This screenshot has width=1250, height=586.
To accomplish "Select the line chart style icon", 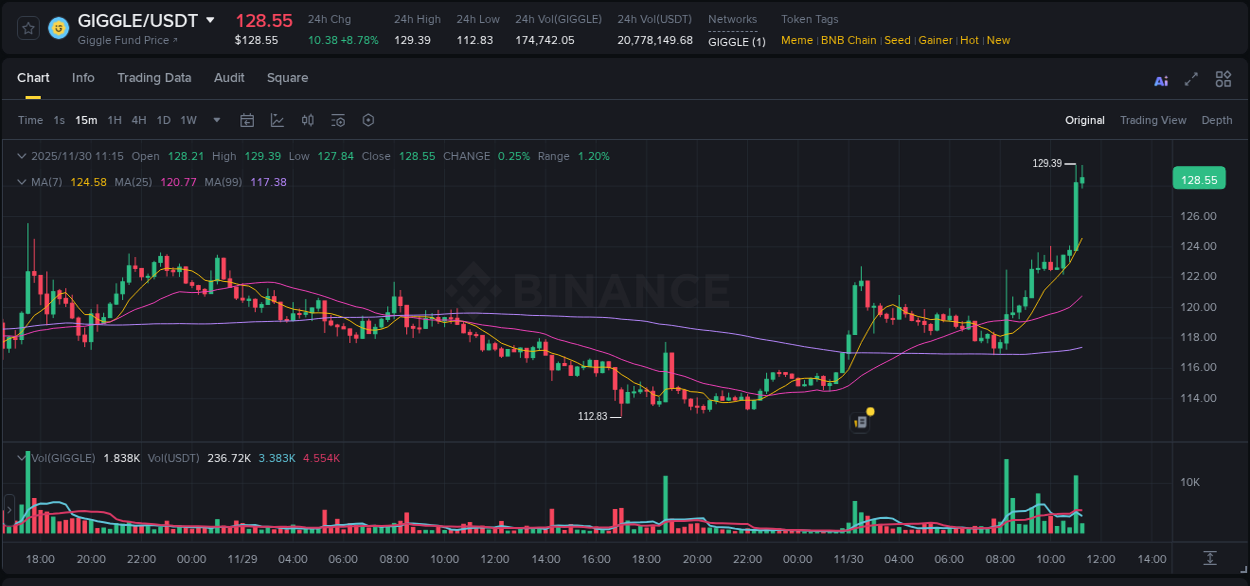I will [x=277, y=119].
